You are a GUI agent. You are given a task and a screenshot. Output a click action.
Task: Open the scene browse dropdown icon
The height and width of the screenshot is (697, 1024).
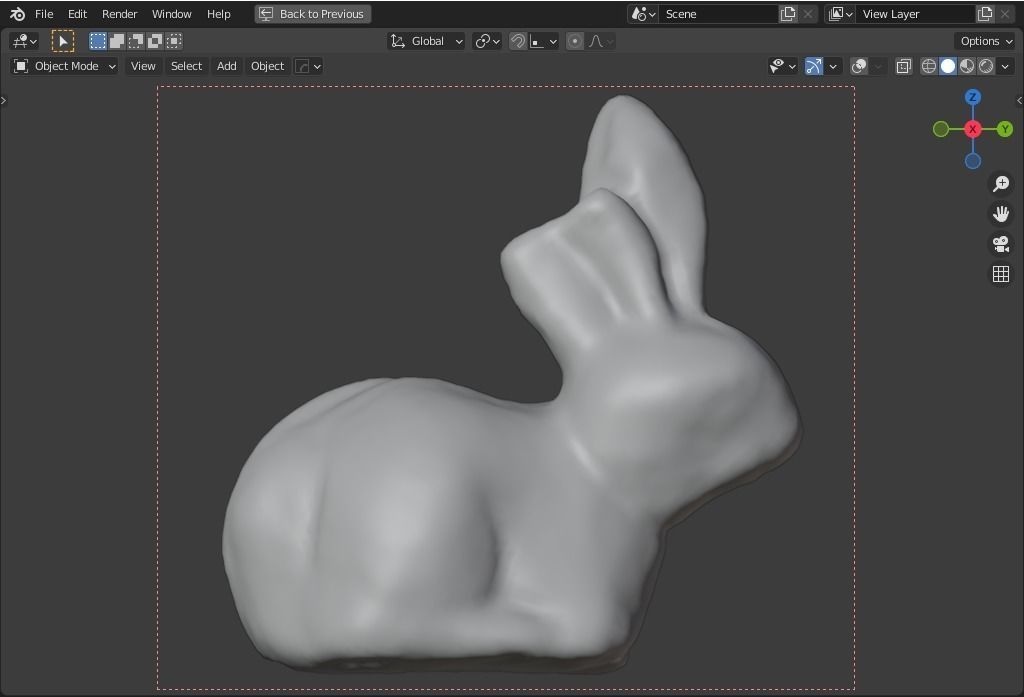point(644,14)
